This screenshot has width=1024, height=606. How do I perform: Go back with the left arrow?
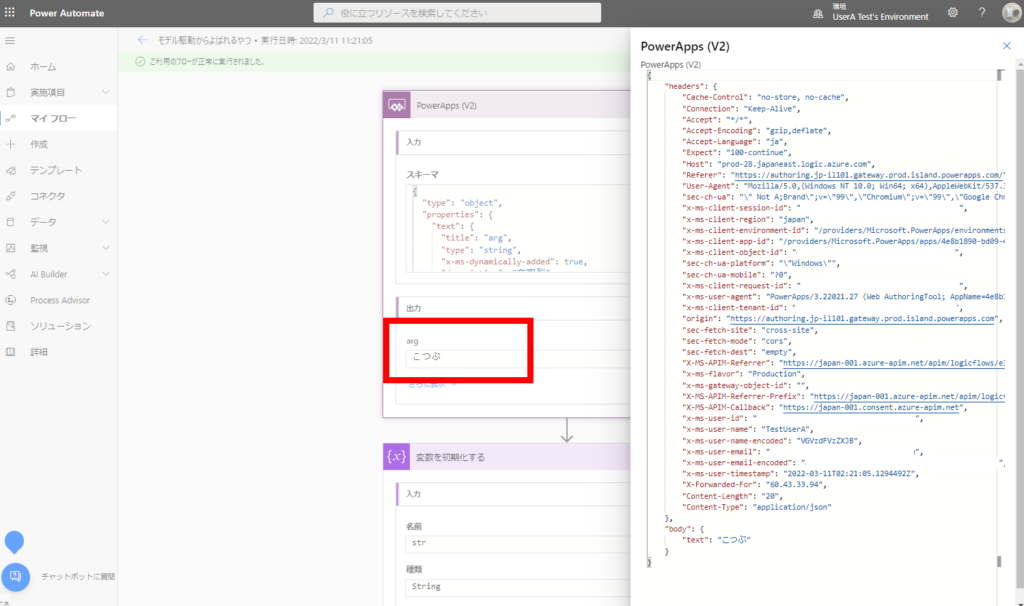click(x=142, y=40)
